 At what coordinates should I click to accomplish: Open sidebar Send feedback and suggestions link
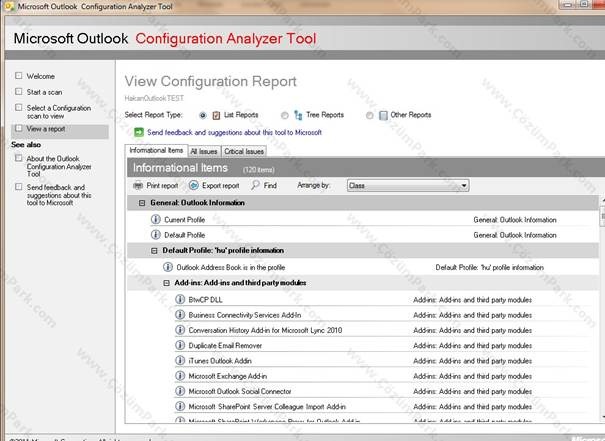tap(59, 195)
